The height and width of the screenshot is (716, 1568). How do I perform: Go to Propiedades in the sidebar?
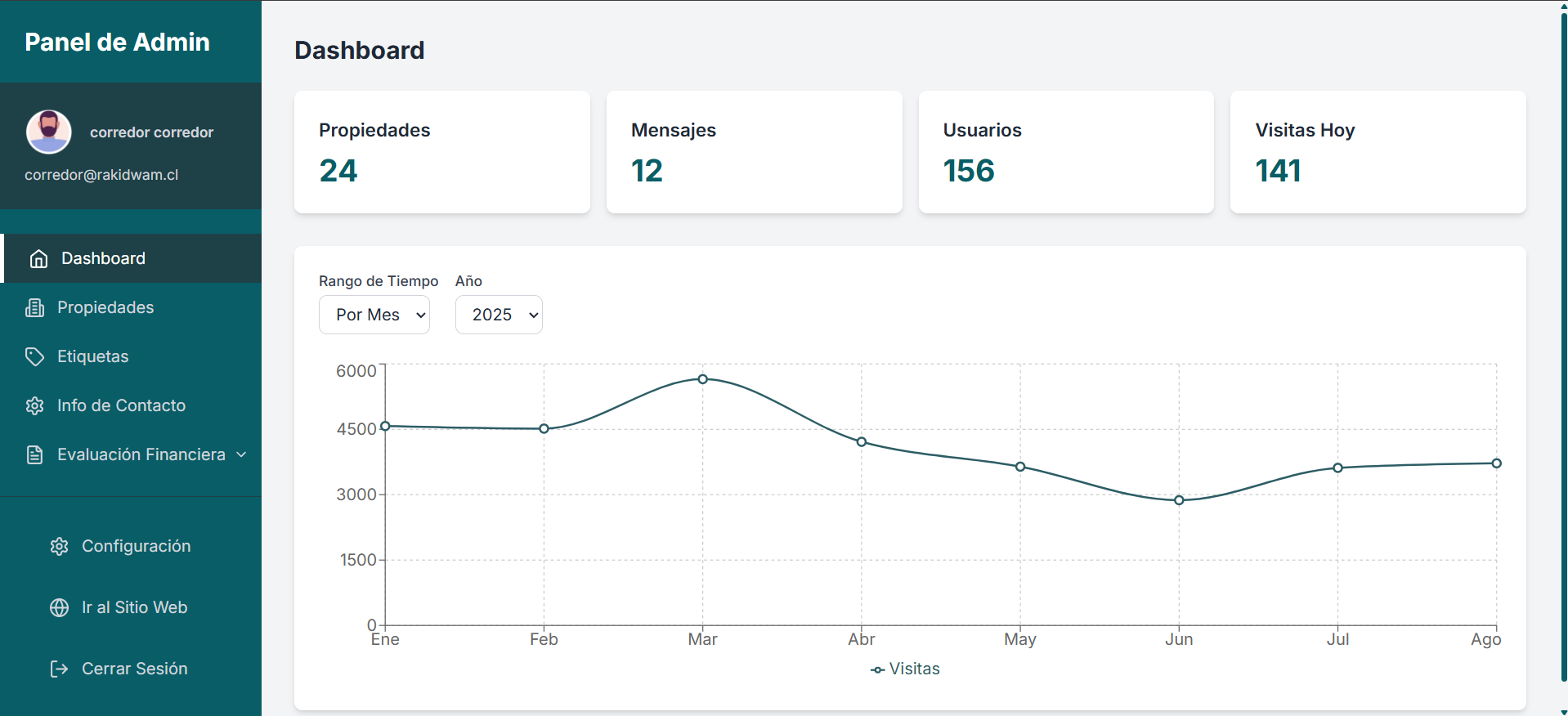point(105,307)
